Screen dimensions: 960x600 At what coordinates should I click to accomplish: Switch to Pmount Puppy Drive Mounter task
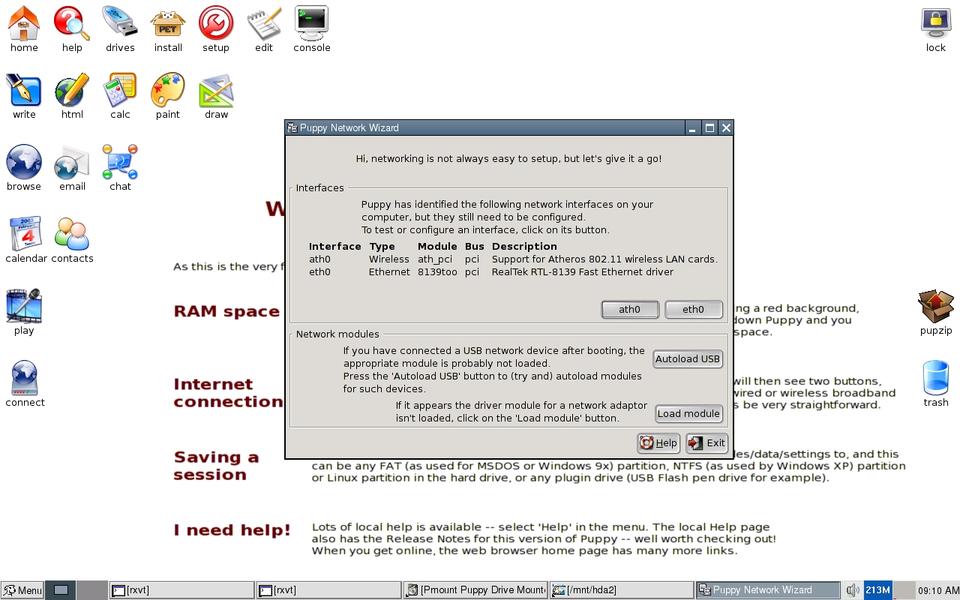pos(476,590)
